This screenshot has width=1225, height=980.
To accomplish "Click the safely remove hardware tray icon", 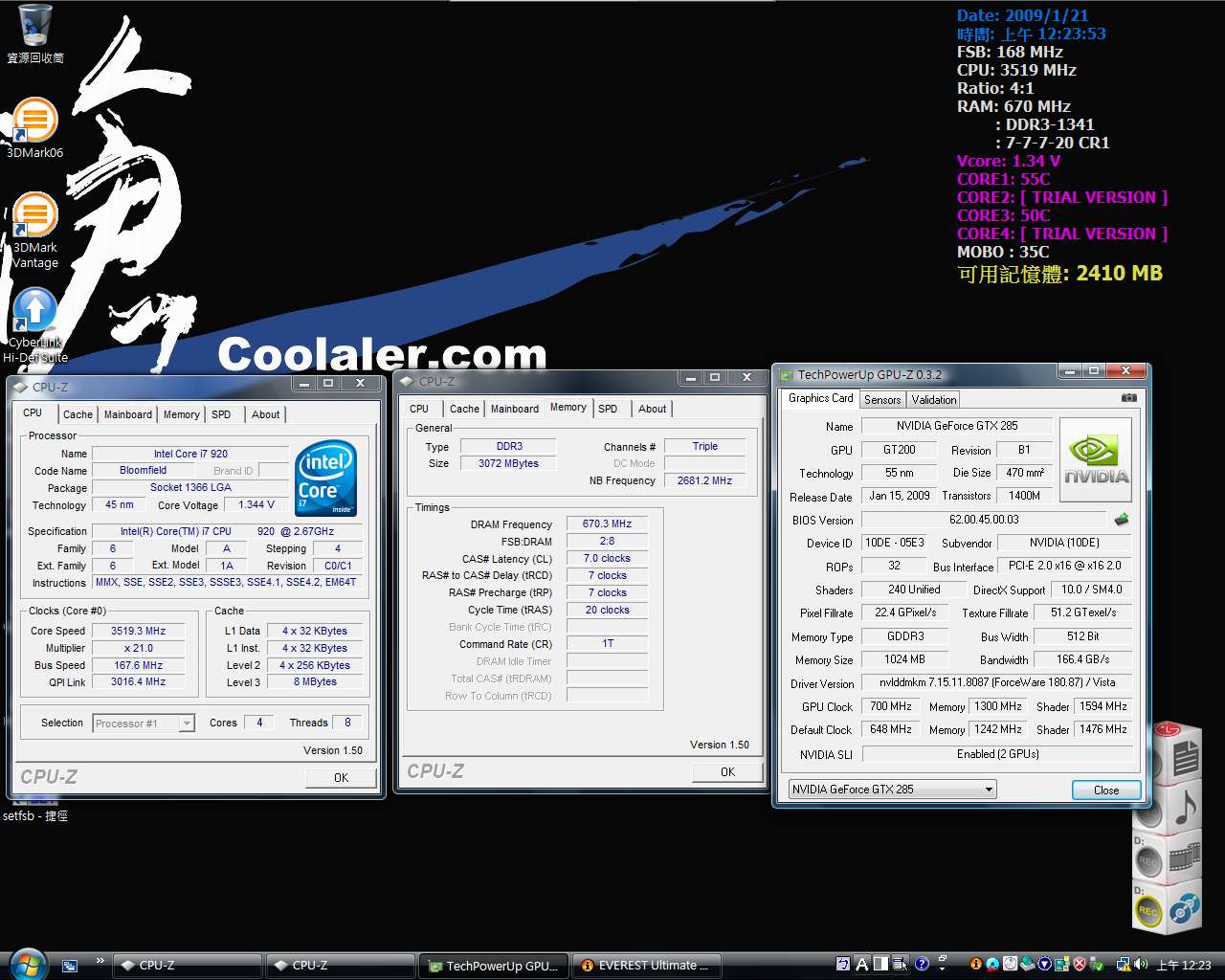I will [1097, 964].
